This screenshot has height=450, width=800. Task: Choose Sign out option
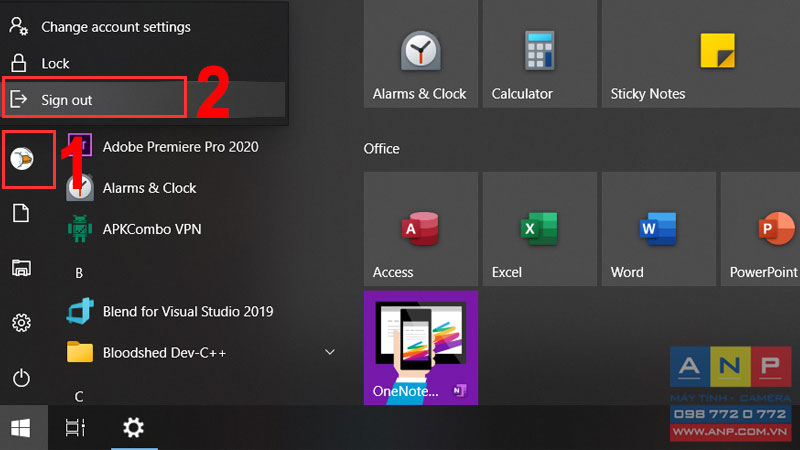144,99
